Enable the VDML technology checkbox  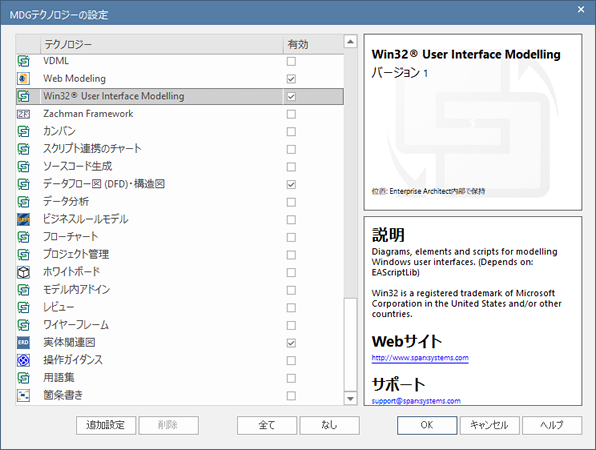[x=291, y=61]
